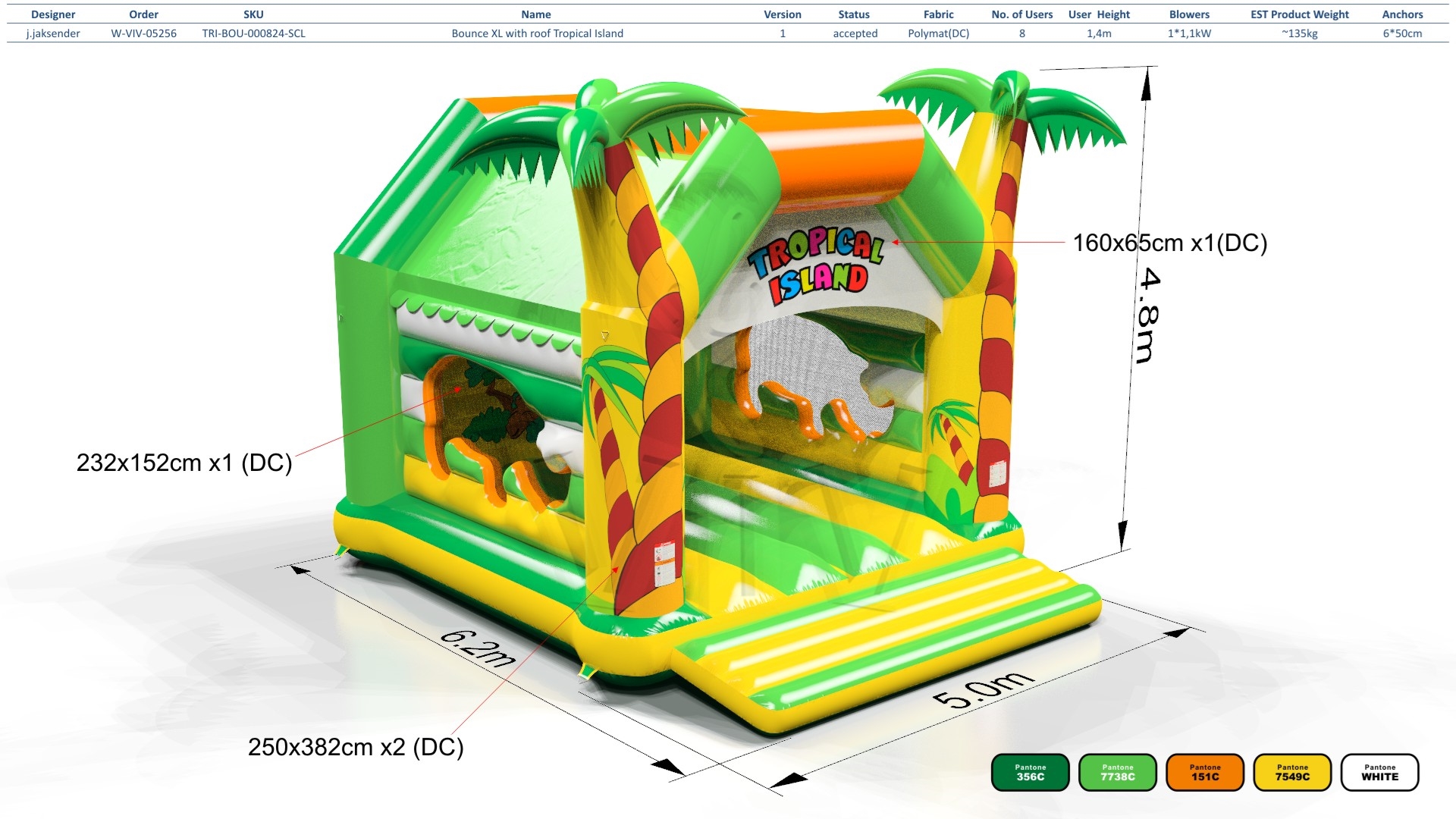Click the 160x65cm x1(DC) print label

pyautogui.click(x=1170, y=243)
